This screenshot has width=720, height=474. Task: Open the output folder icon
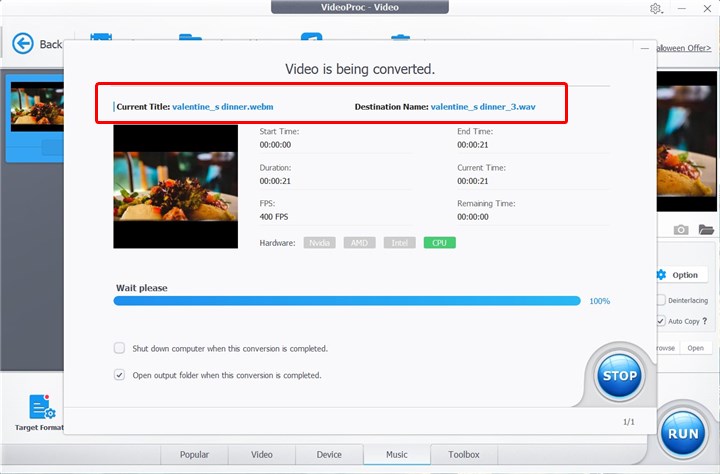(x=706, y=229)
